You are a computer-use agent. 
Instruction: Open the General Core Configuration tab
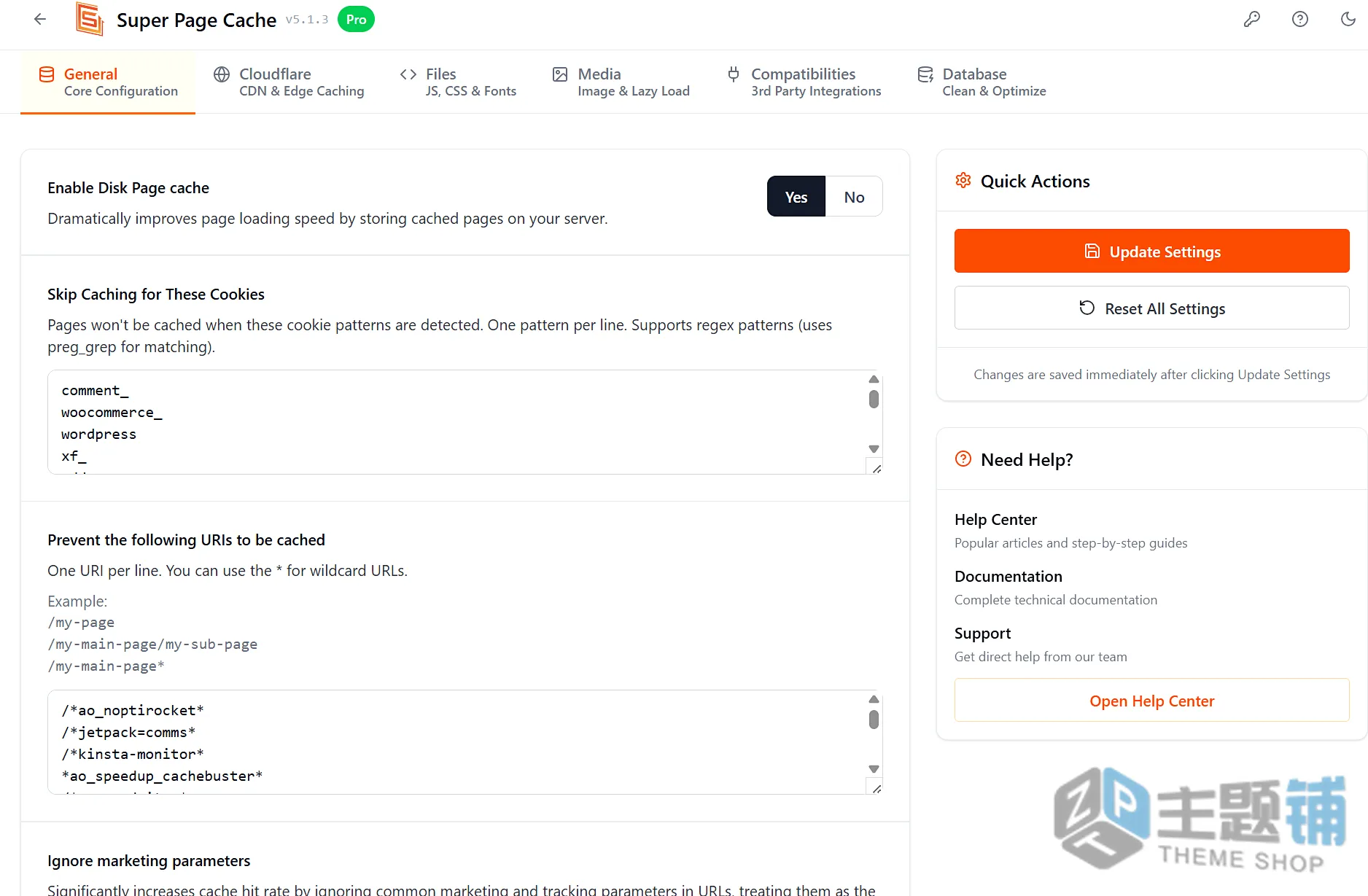[x=108, y=82]
